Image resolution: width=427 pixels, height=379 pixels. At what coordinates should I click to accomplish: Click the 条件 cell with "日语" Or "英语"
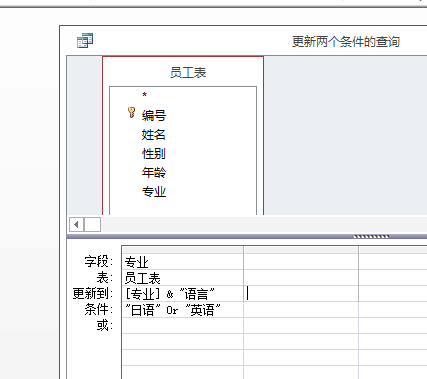click(x=183, y=310)
